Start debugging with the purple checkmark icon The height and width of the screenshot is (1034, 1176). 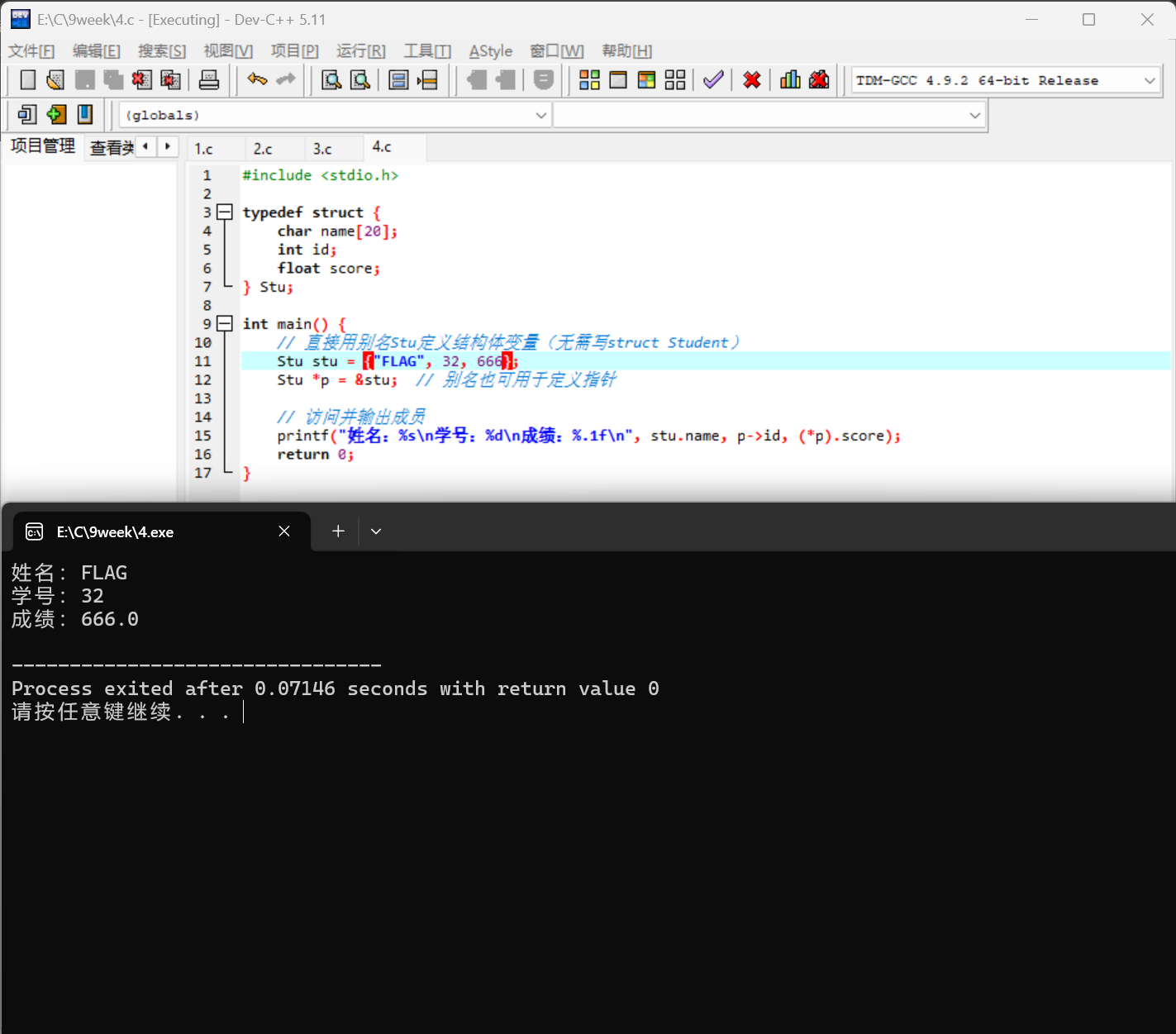point(713,80)
